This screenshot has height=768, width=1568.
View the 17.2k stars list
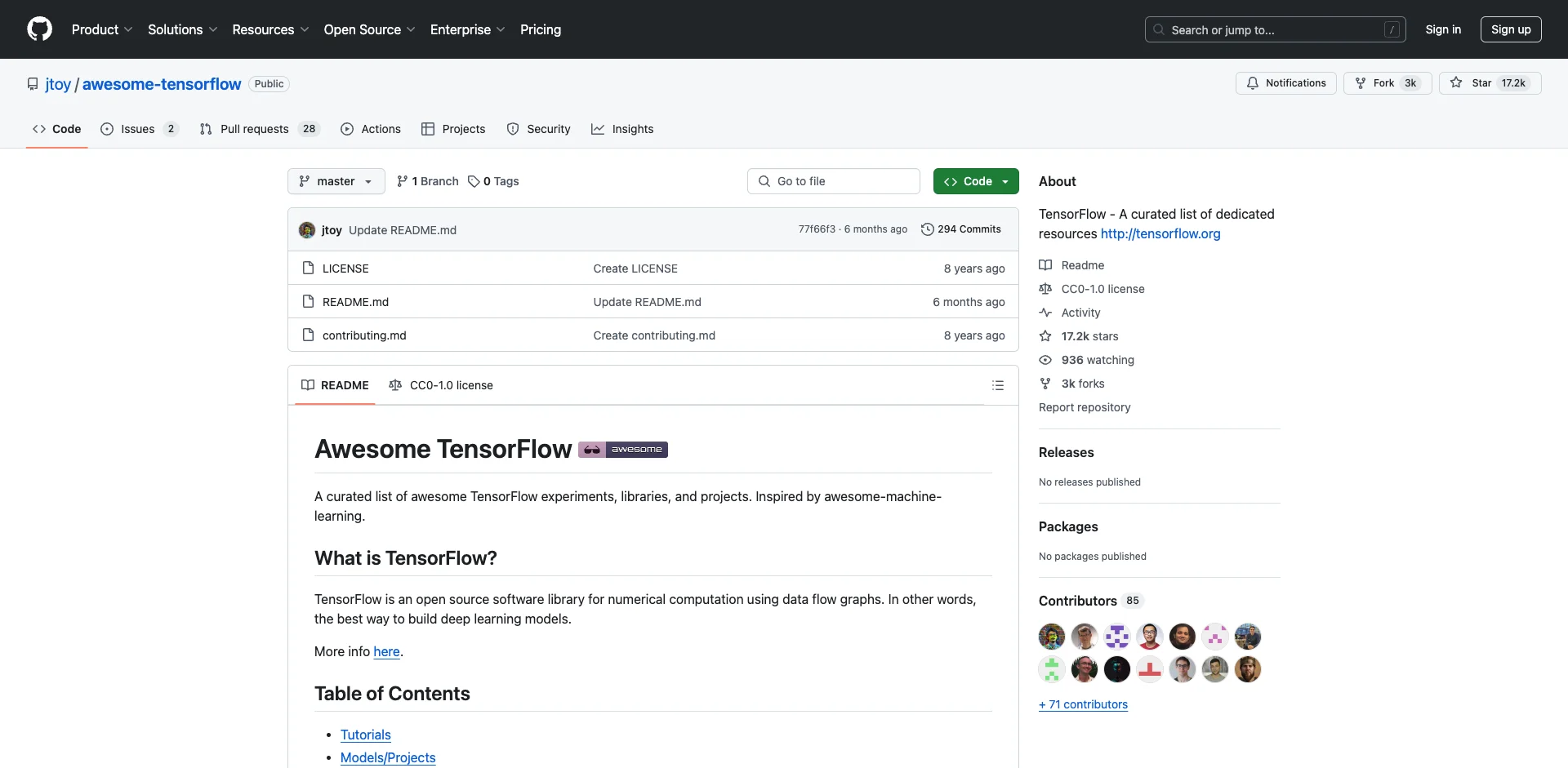1079,336
